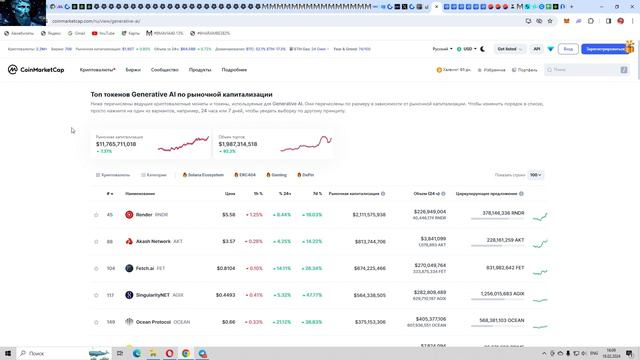The width and height of the screenshot is (640, 360).
Task: Sort by rank number column
Action: pos(110,194)
